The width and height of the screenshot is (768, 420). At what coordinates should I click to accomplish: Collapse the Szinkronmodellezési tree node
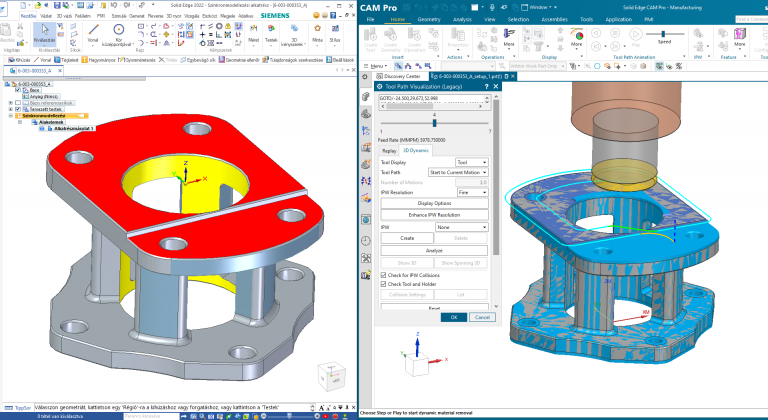point(11,116)
